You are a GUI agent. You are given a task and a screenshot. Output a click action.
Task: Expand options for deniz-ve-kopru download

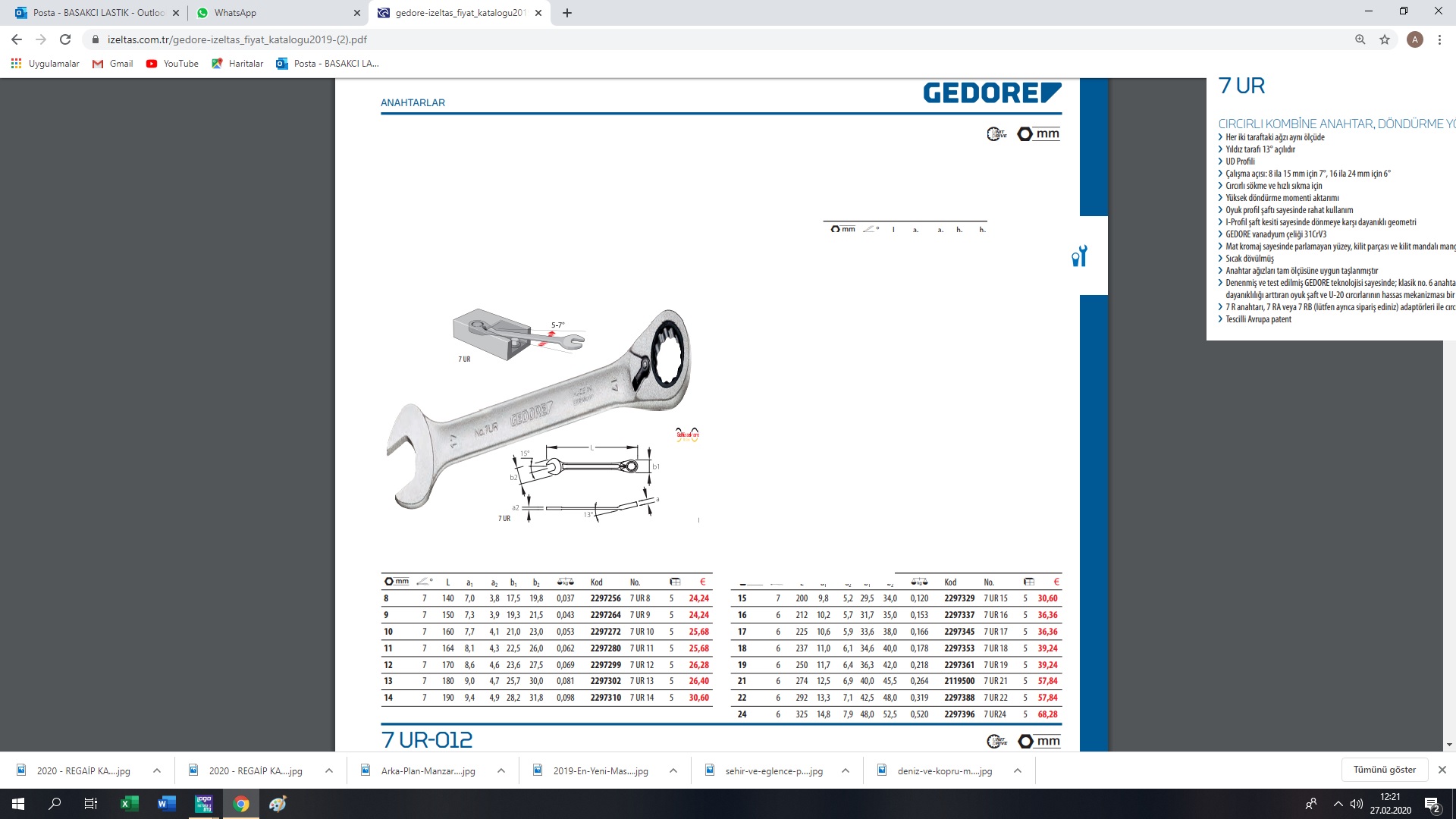click(x=1018, y=770)
